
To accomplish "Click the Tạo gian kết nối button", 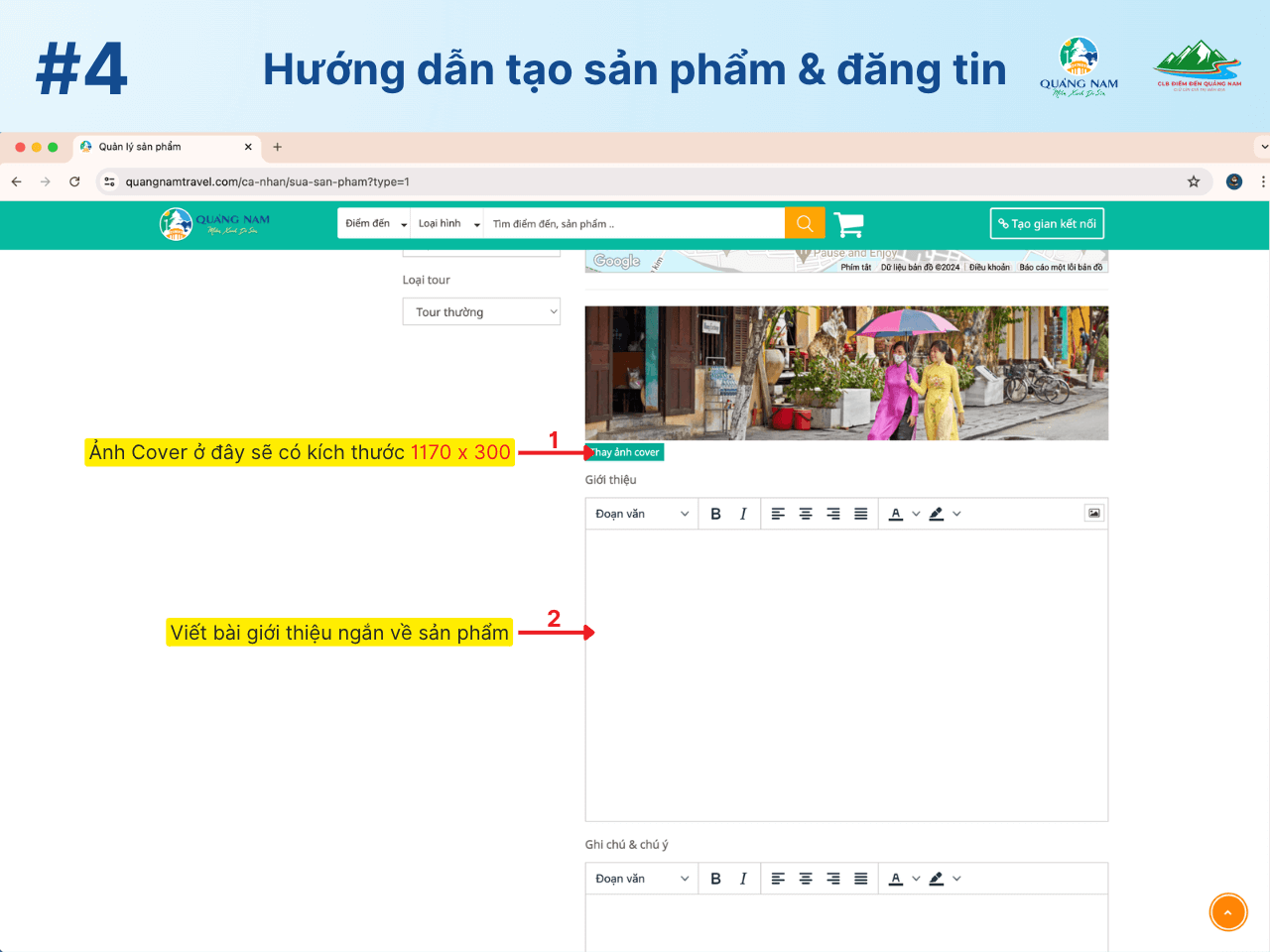I will tap(1047, 224).
